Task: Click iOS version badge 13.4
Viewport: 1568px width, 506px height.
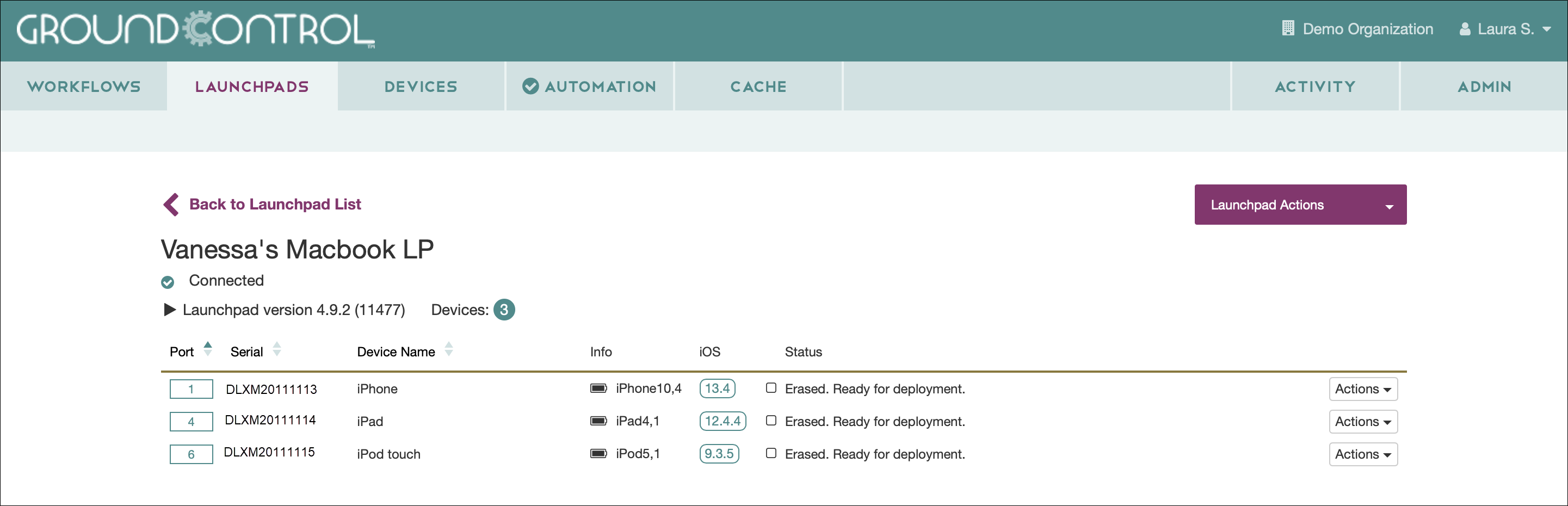Action: pyautogui.click(x=718, y=388)
